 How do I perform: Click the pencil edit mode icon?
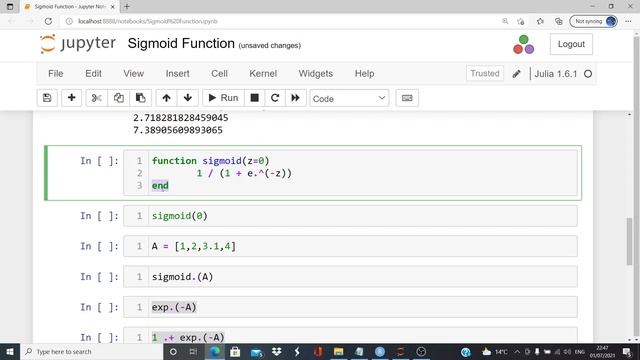[x=516, y=73]
